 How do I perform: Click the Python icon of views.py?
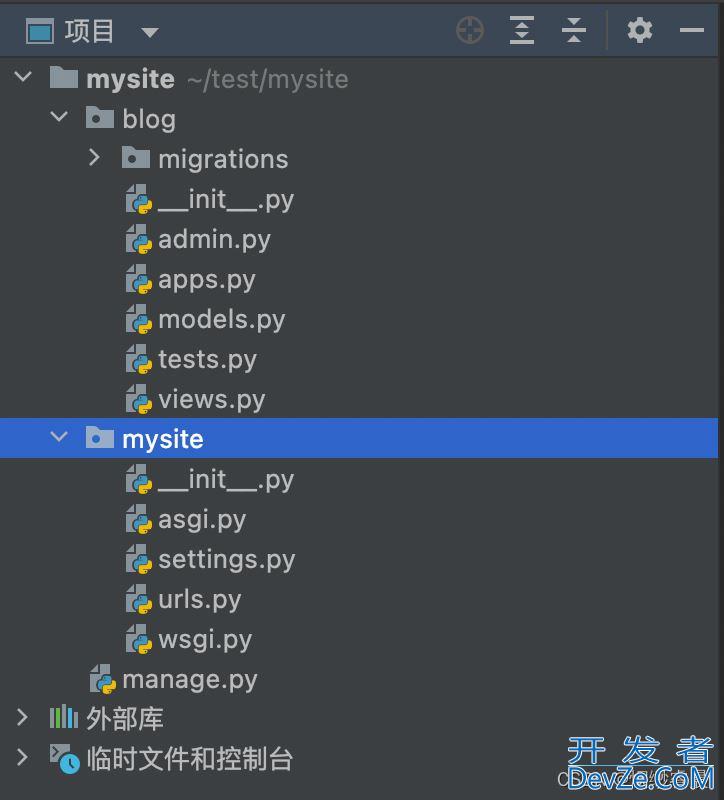139,399
